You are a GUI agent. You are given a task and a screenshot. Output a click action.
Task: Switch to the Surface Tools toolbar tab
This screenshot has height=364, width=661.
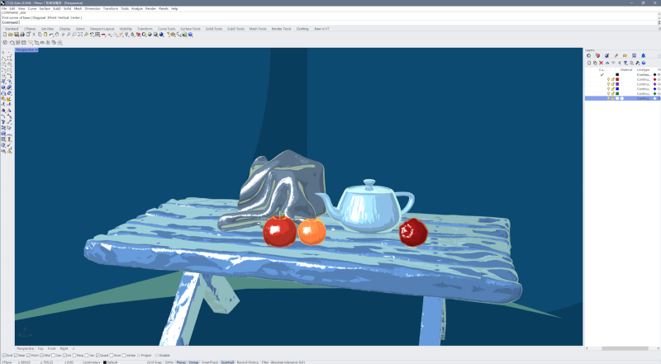(190, 29)
